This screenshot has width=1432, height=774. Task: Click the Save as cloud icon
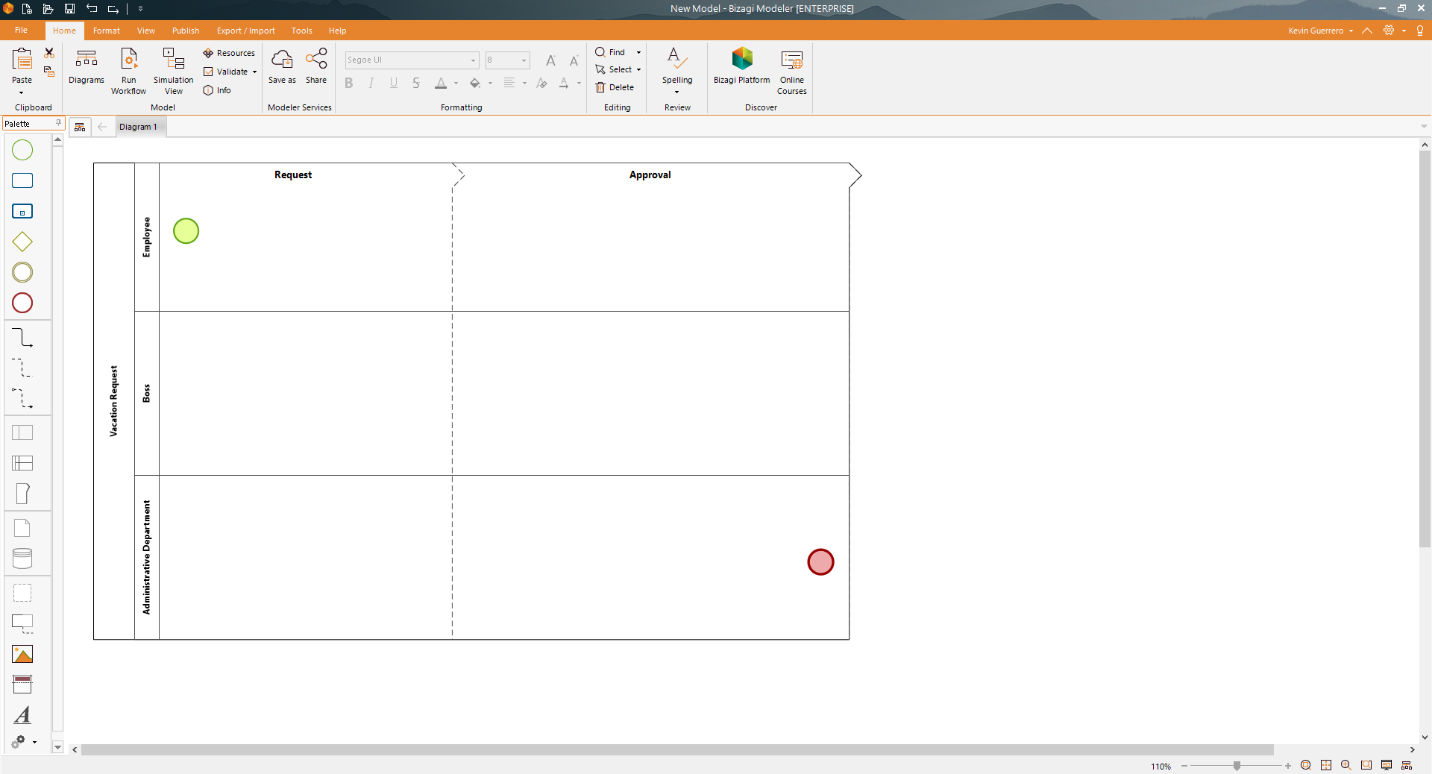click(x=282, y=67)
